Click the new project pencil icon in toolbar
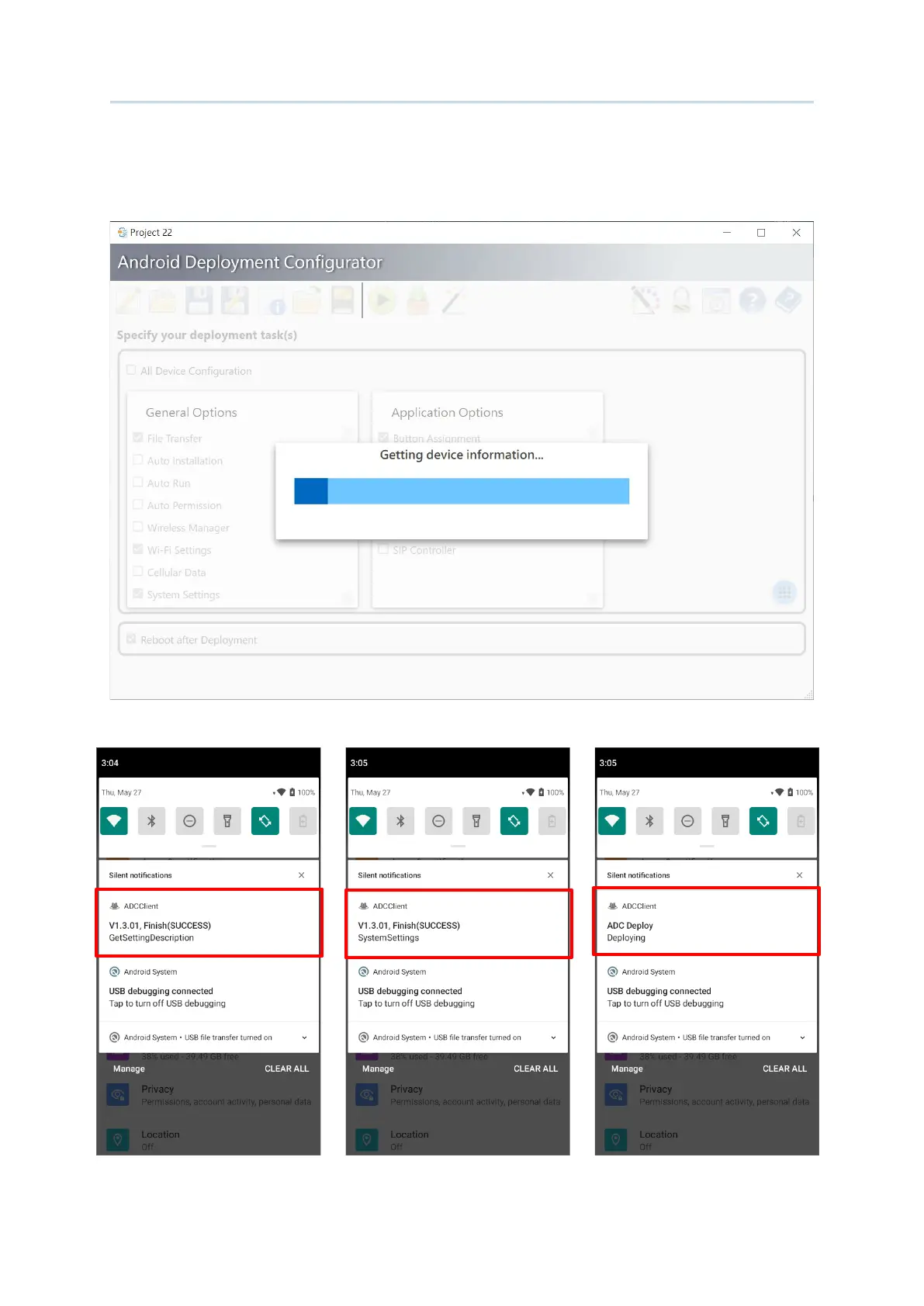 click(x=129, y=300)
